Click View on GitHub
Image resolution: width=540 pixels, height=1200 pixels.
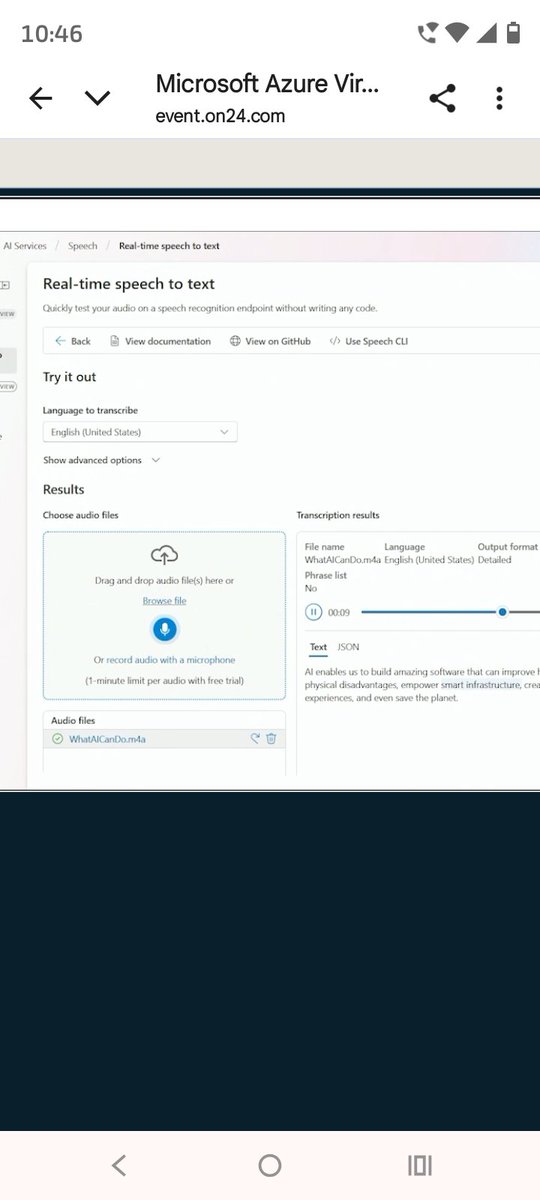coord(270,341)
